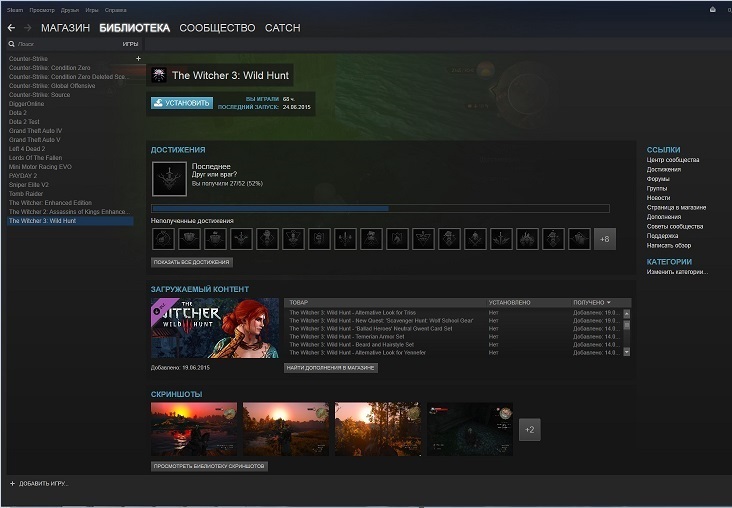
Task: Open the Достижения link under Ссылки
Action: tap(663, 169)
